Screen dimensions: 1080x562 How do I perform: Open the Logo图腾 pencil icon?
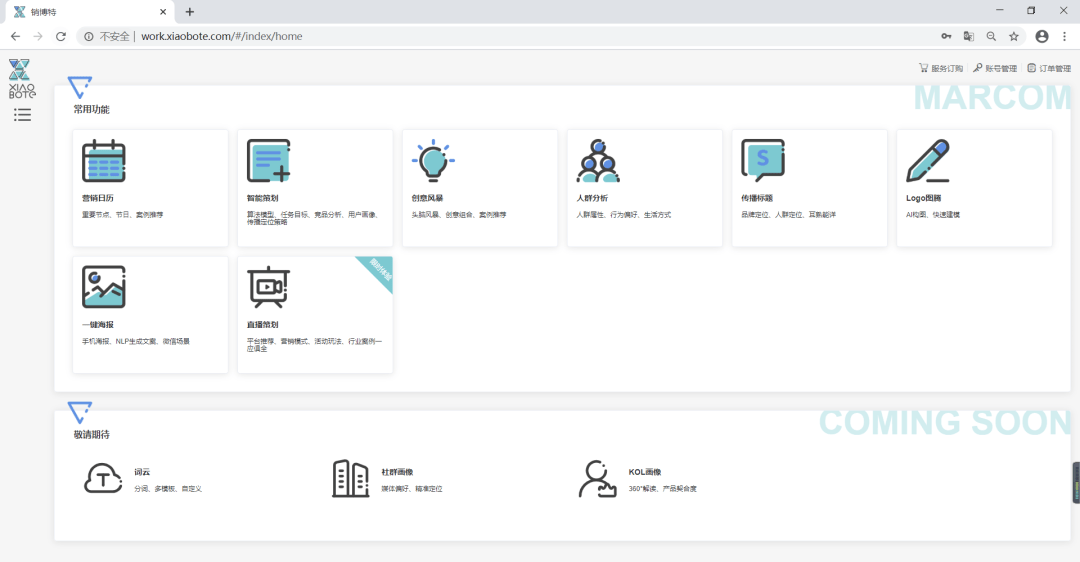tap(928, 160)
